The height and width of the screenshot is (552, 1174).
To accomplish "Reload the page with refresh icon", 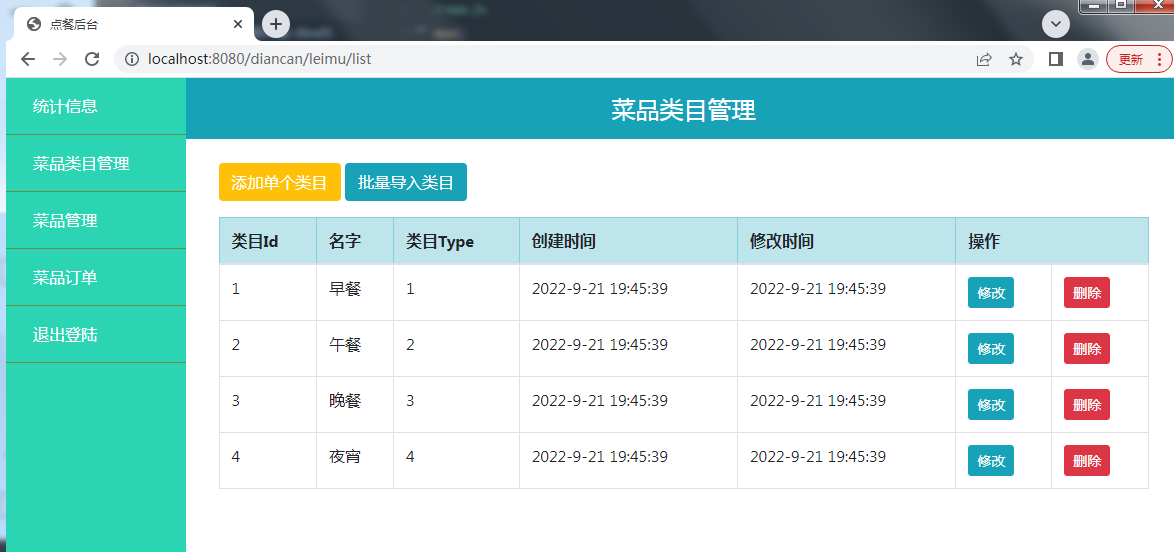I will click(x=92, y=59).
